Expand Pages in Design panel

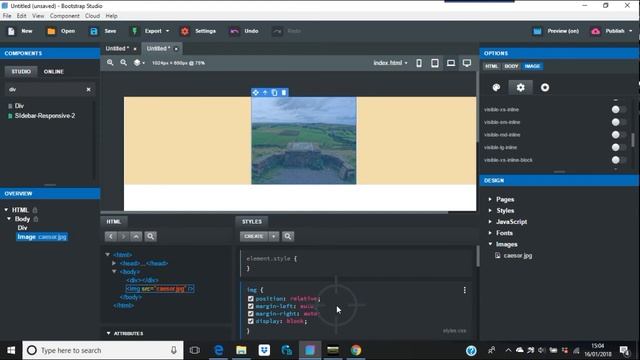[x=490, y=200]
